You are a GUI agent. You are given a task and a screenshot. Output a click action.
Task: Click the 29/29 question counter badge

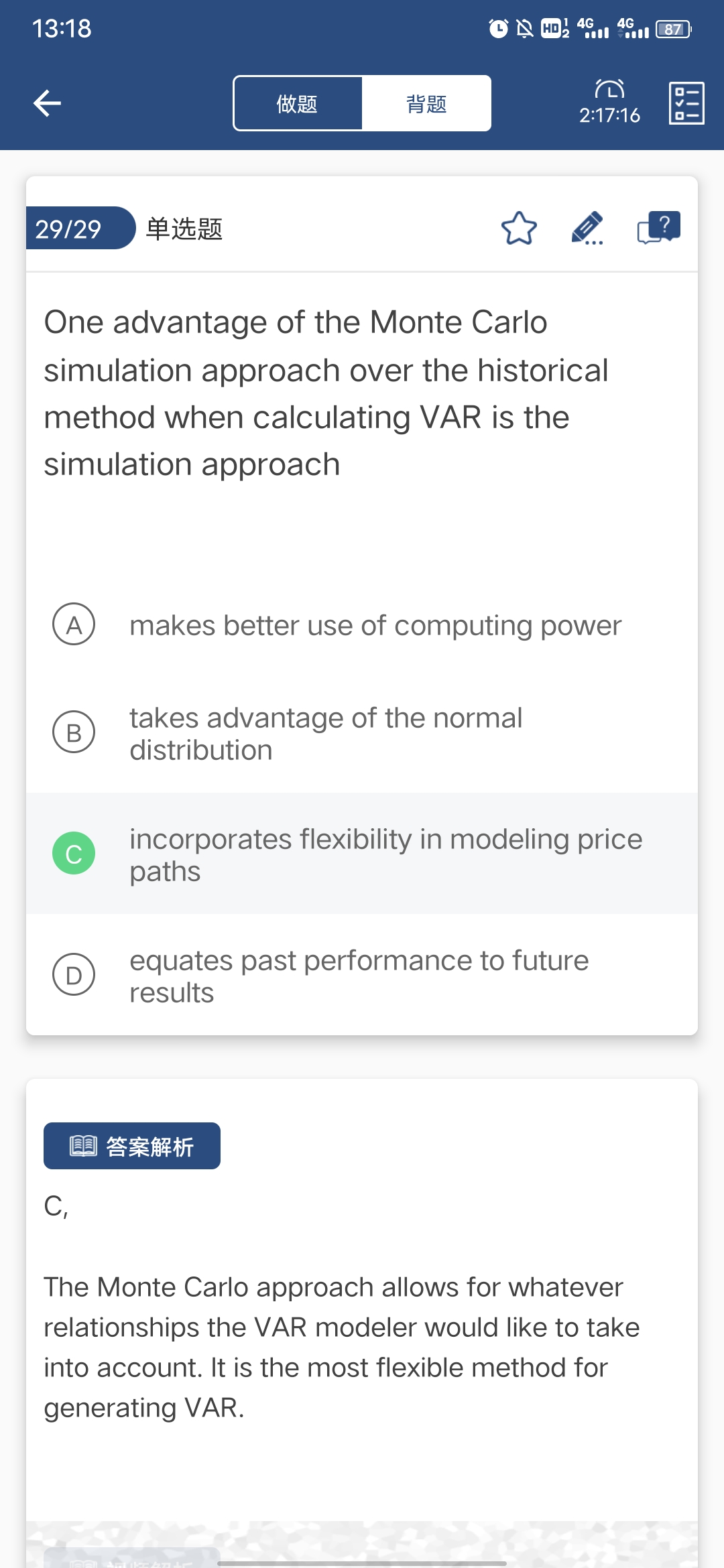click(x=74, y=228)
